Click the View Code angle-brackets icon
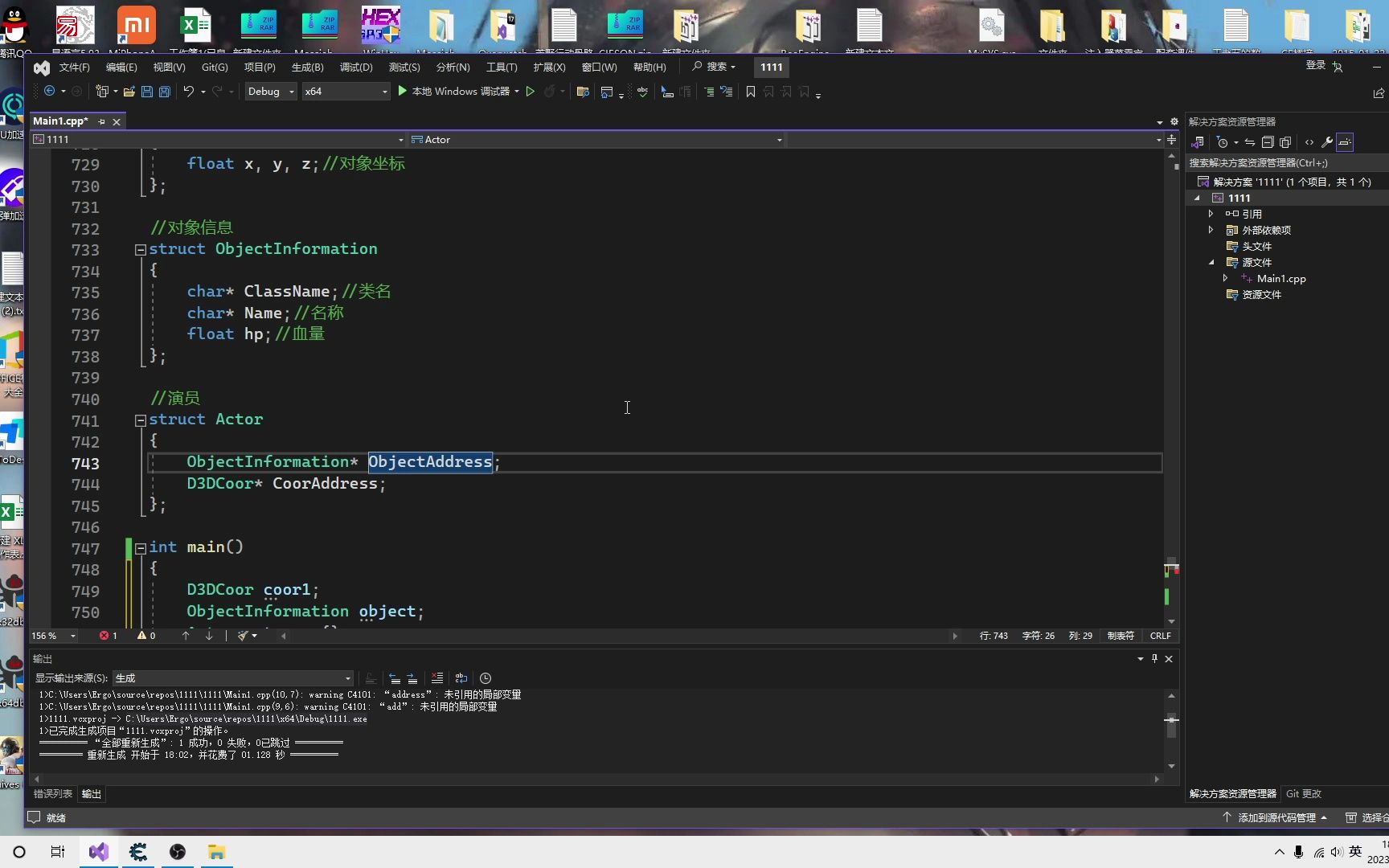Screen dimensions: 1389x868 coord(1309,142)
